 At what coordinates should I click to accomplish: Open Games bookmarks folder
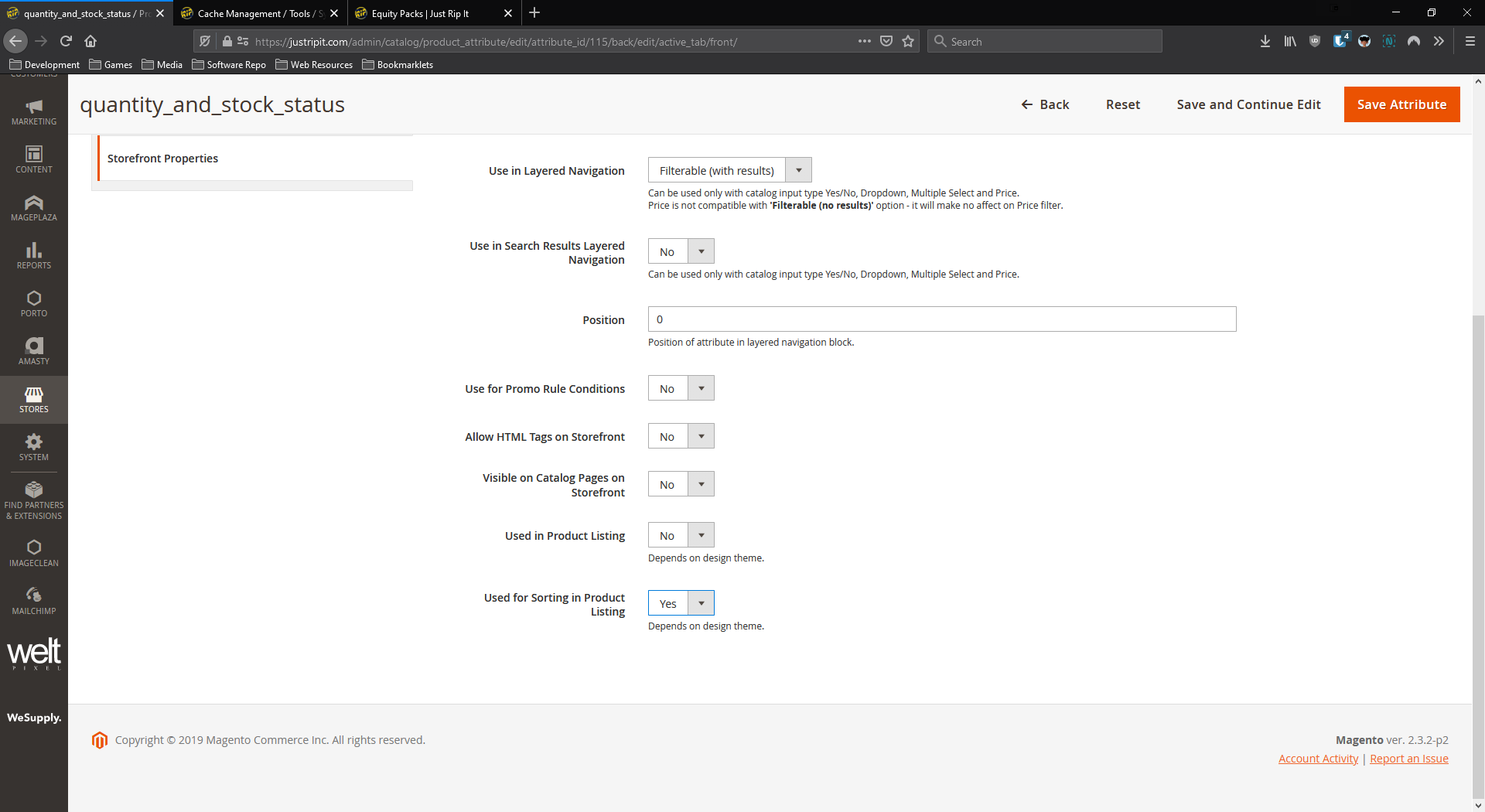111,65
